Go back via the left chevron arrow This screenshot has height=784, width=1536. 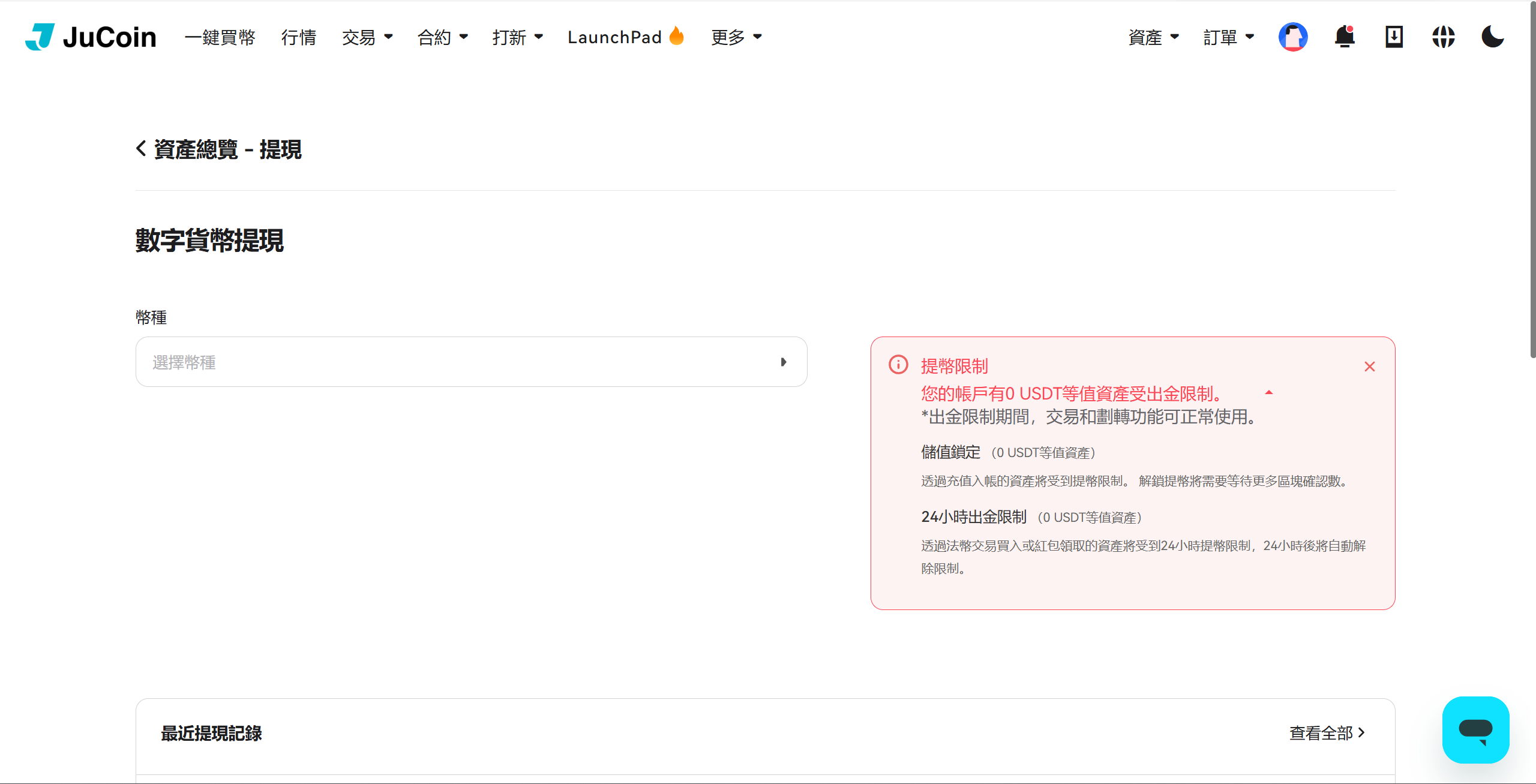(x=141, y=148)
